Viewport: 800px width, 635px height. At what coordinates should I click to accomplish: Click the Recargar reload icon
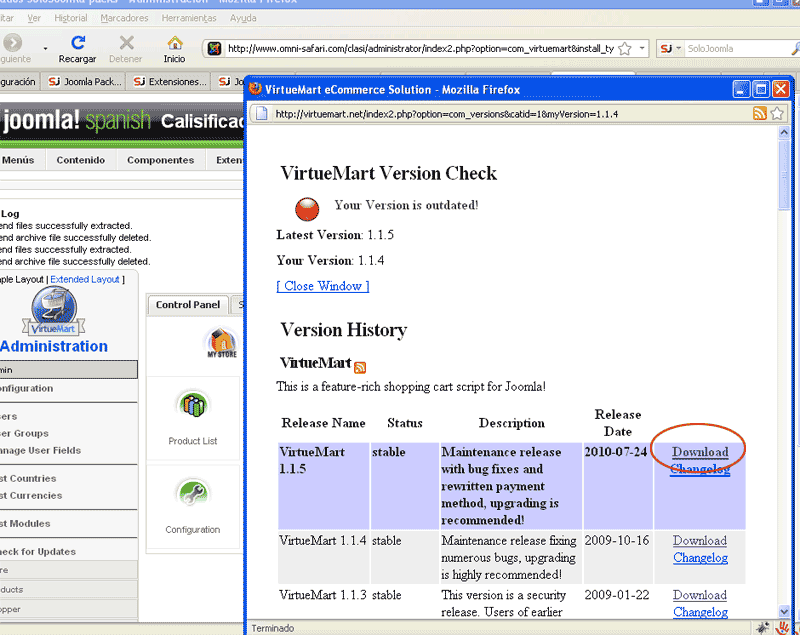pos(78,42)
